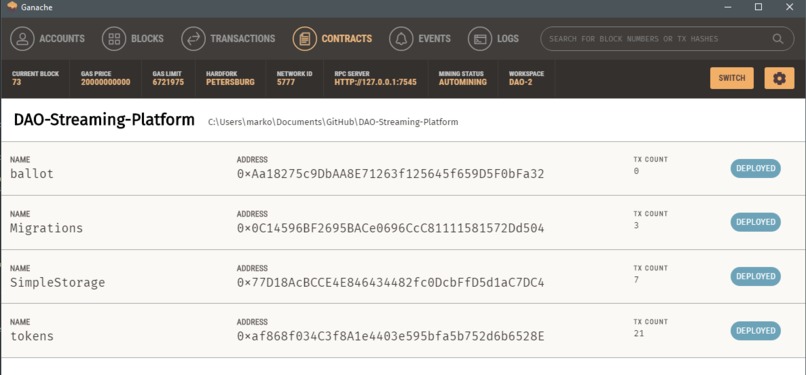This screenshot has height=375, width=806.
Task: Click current block value 73
Action: [16, 82]
